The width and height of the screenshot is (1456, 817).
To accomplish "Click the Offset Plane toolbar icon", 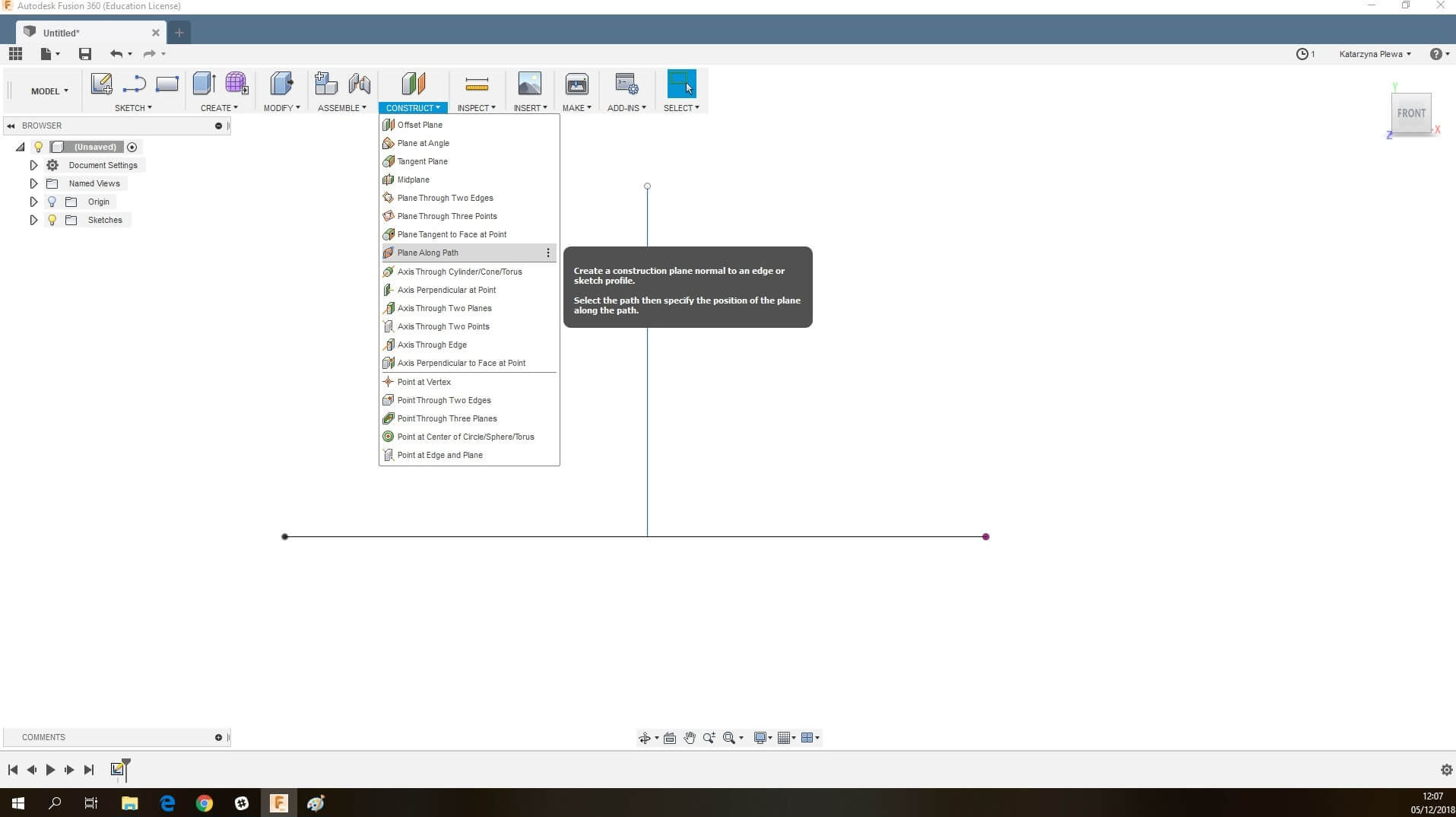I will (x=413, y=84).
